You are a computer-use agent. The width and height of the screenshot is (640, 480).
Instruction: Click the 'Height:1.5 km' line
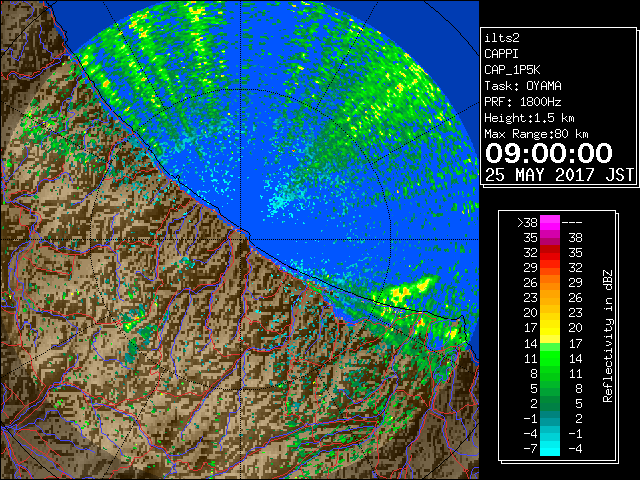point(529,118)
